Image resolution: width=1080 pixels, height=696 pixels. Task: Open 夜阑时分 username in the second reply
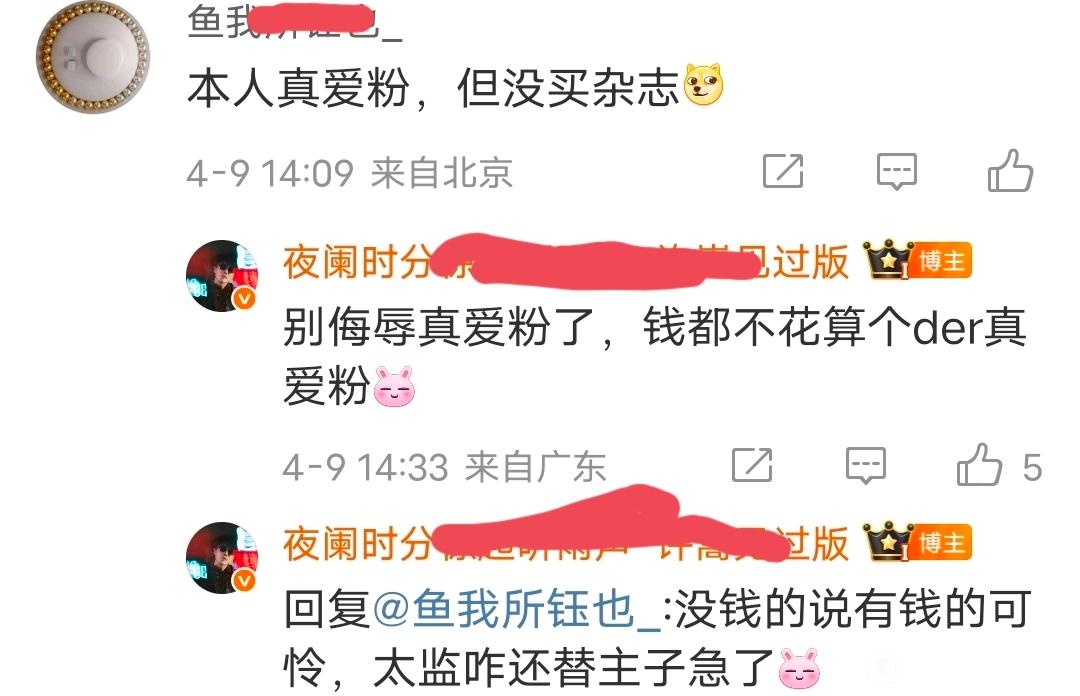357,544
